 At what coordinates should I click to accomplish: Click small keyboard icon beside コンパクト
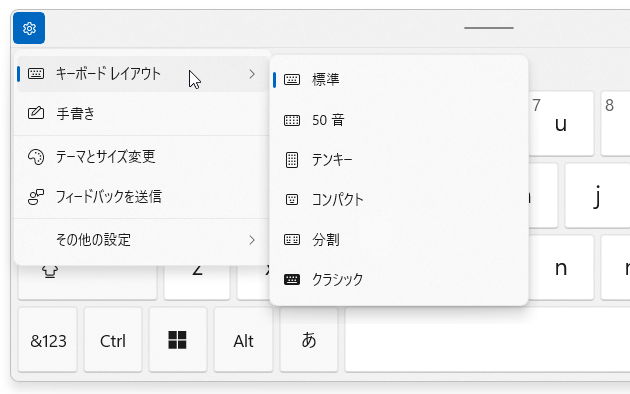click(x=292, y=200)
